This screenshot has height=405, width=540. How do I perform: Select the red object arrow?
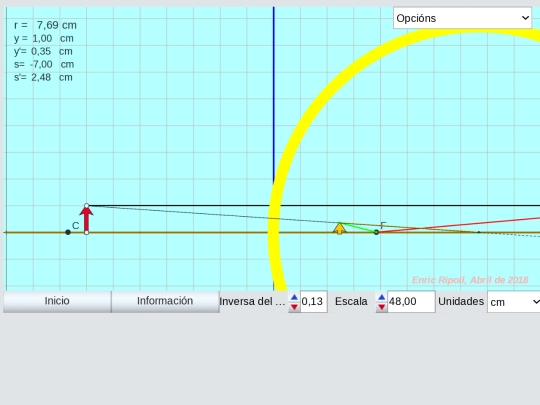pos(86,219)
